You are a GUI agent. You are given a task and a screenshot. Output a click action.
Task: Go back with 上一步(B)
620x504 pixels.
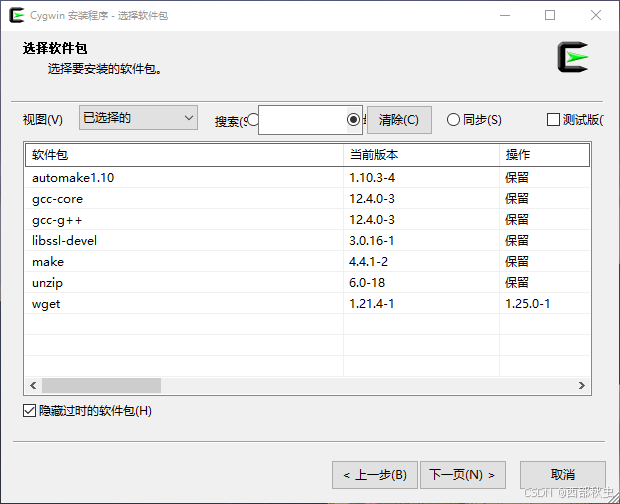375,475
